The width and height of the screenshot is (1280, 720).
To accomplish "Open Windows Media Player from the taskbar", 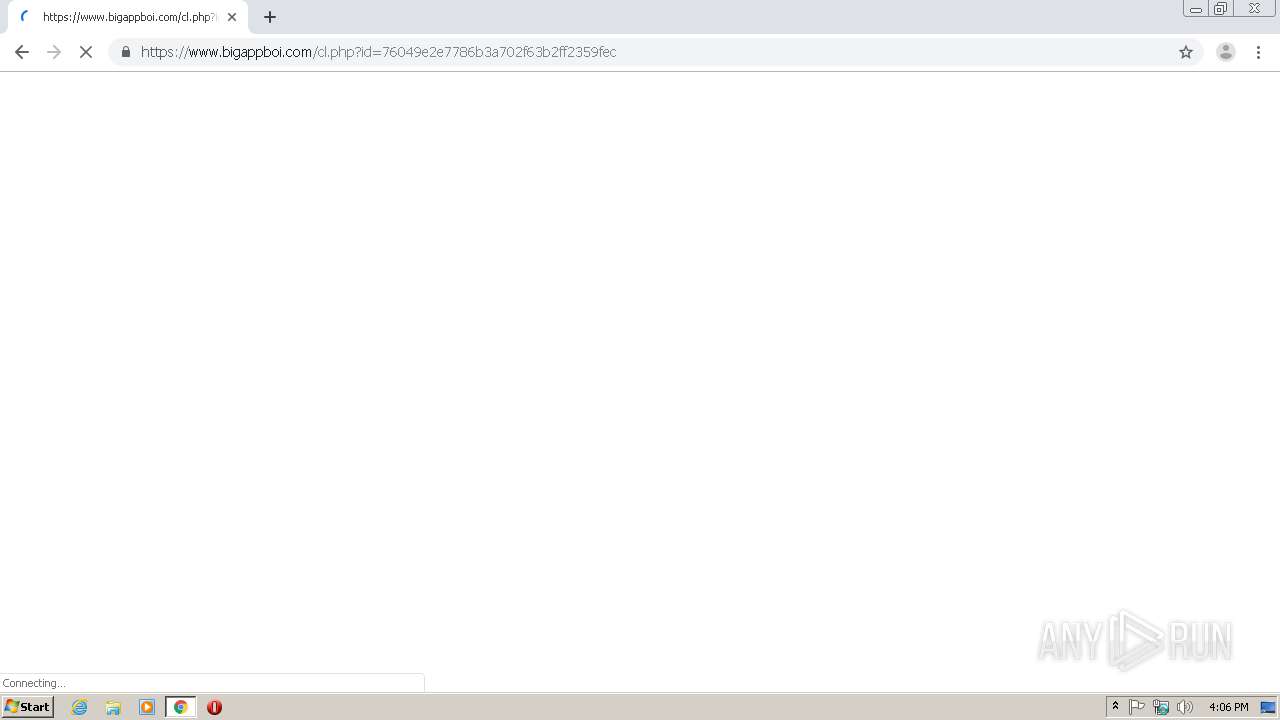I will (147, 707).
